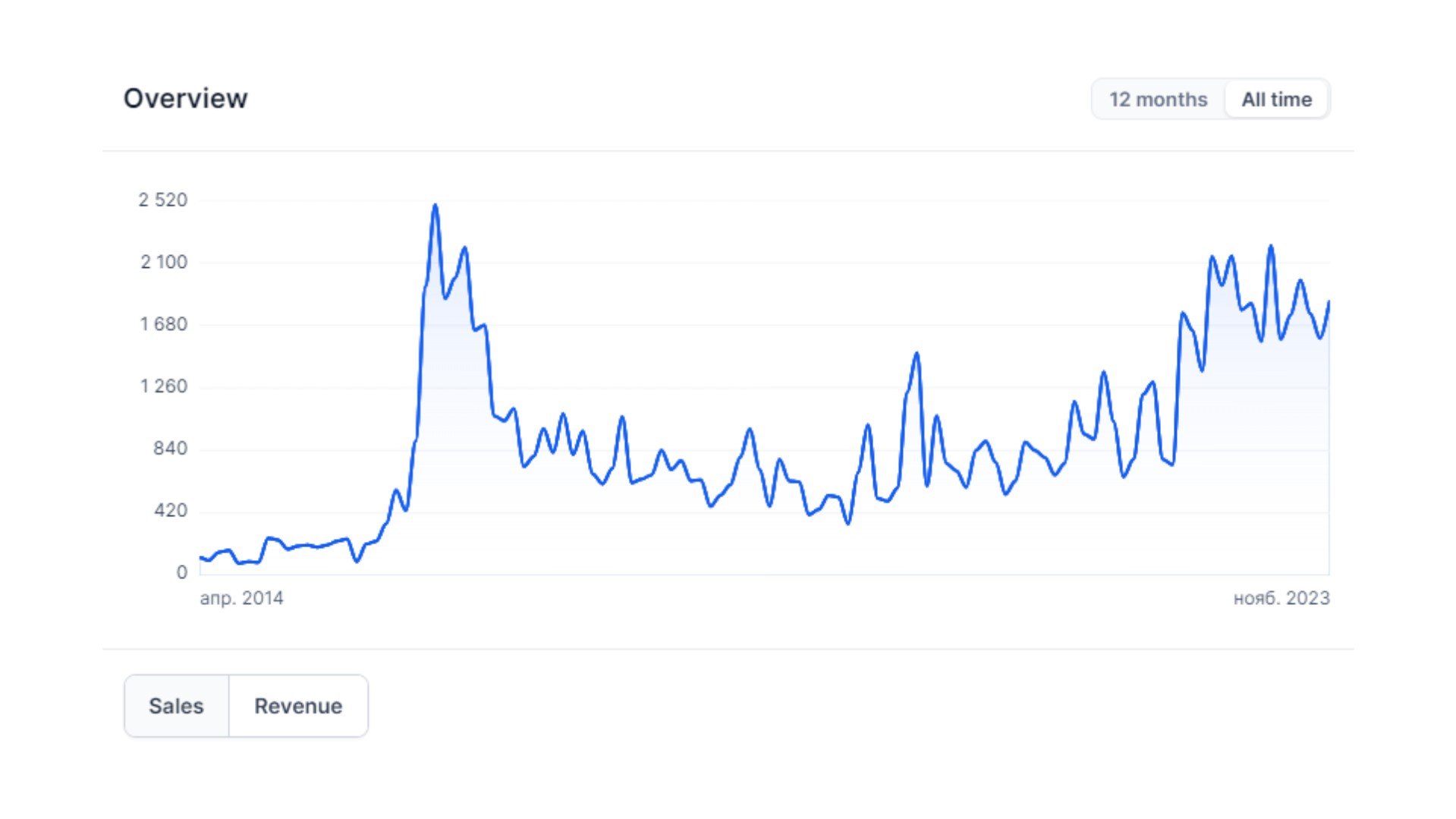Screen dimensions: 1456x819
Task: Click the second peak right of highest spike
Action: pos(464,248)
